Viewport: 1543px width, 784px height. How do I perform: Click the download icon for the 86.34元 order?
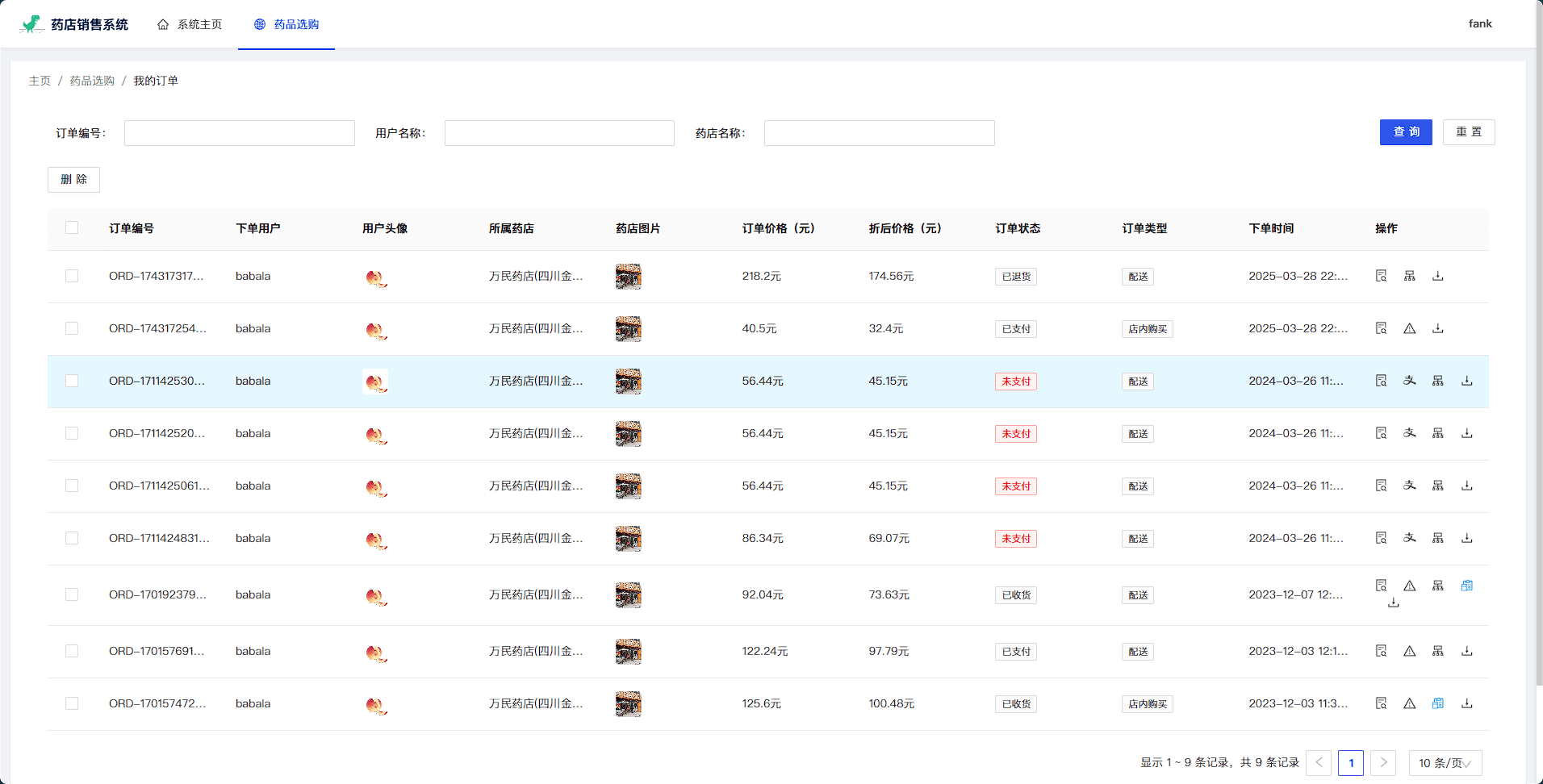pos(1466,538)
